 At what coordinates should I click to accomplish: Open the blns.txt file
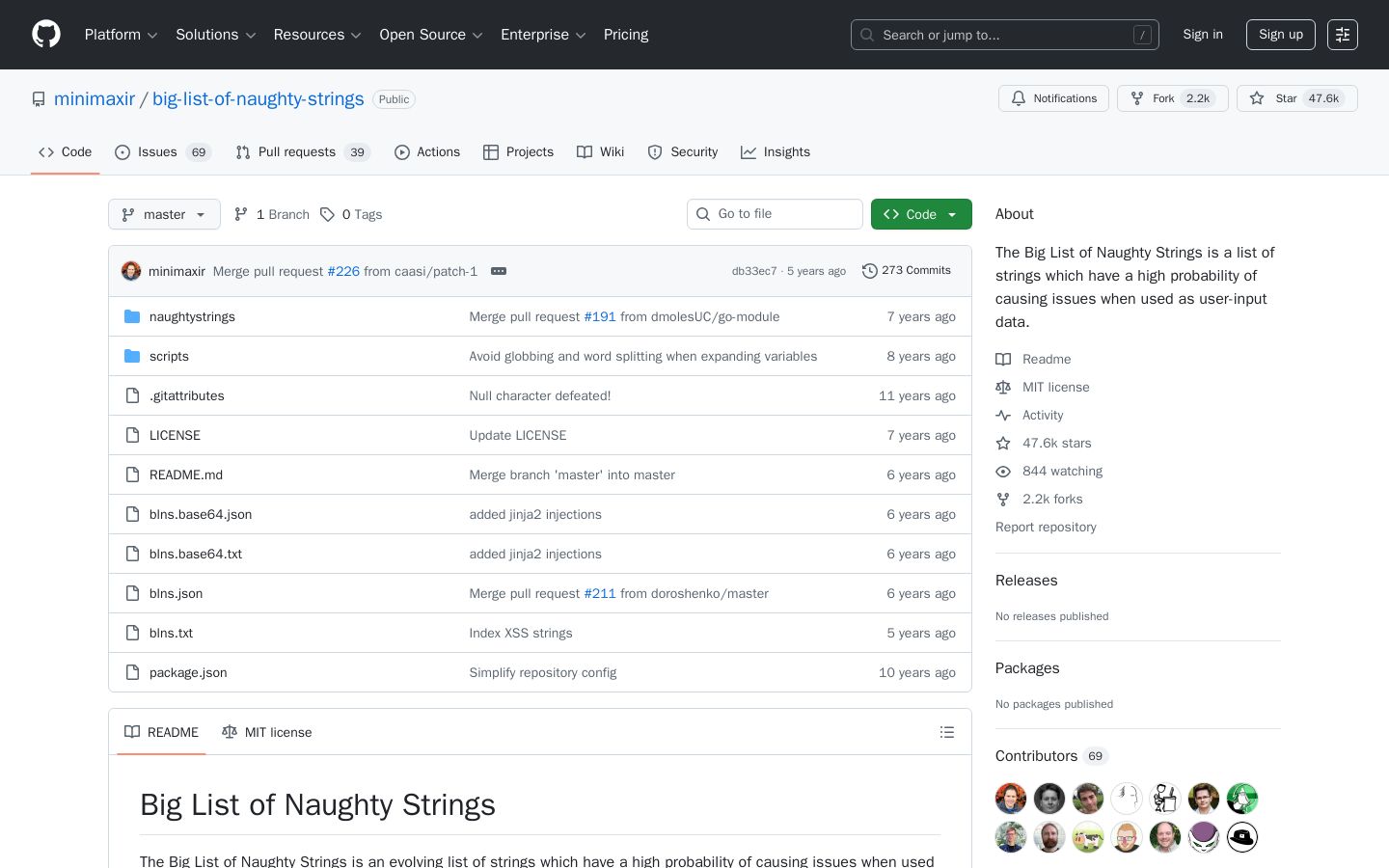(171, 633)
